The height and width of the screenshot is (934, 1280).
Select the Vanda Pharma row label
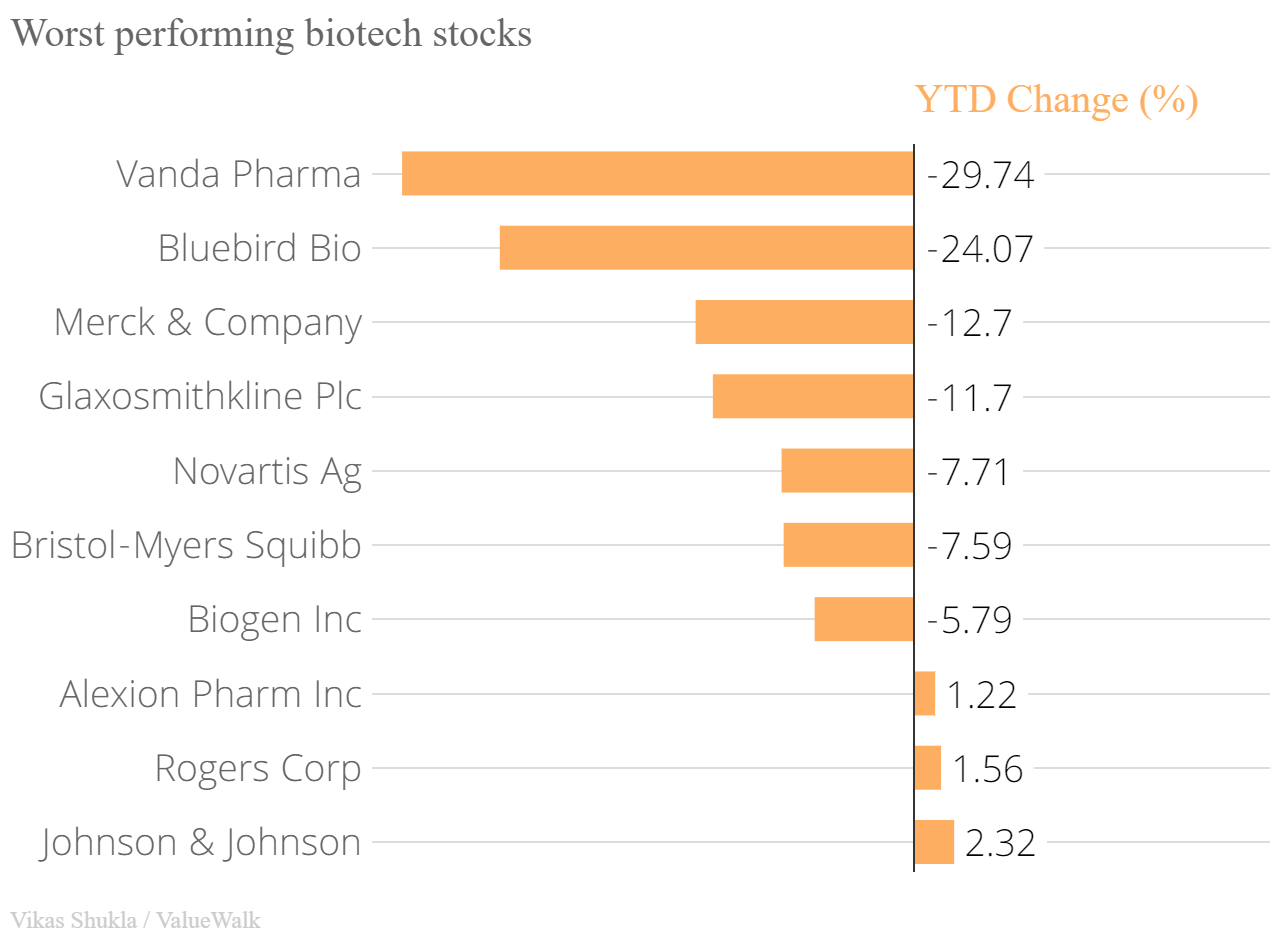[239, 174]
